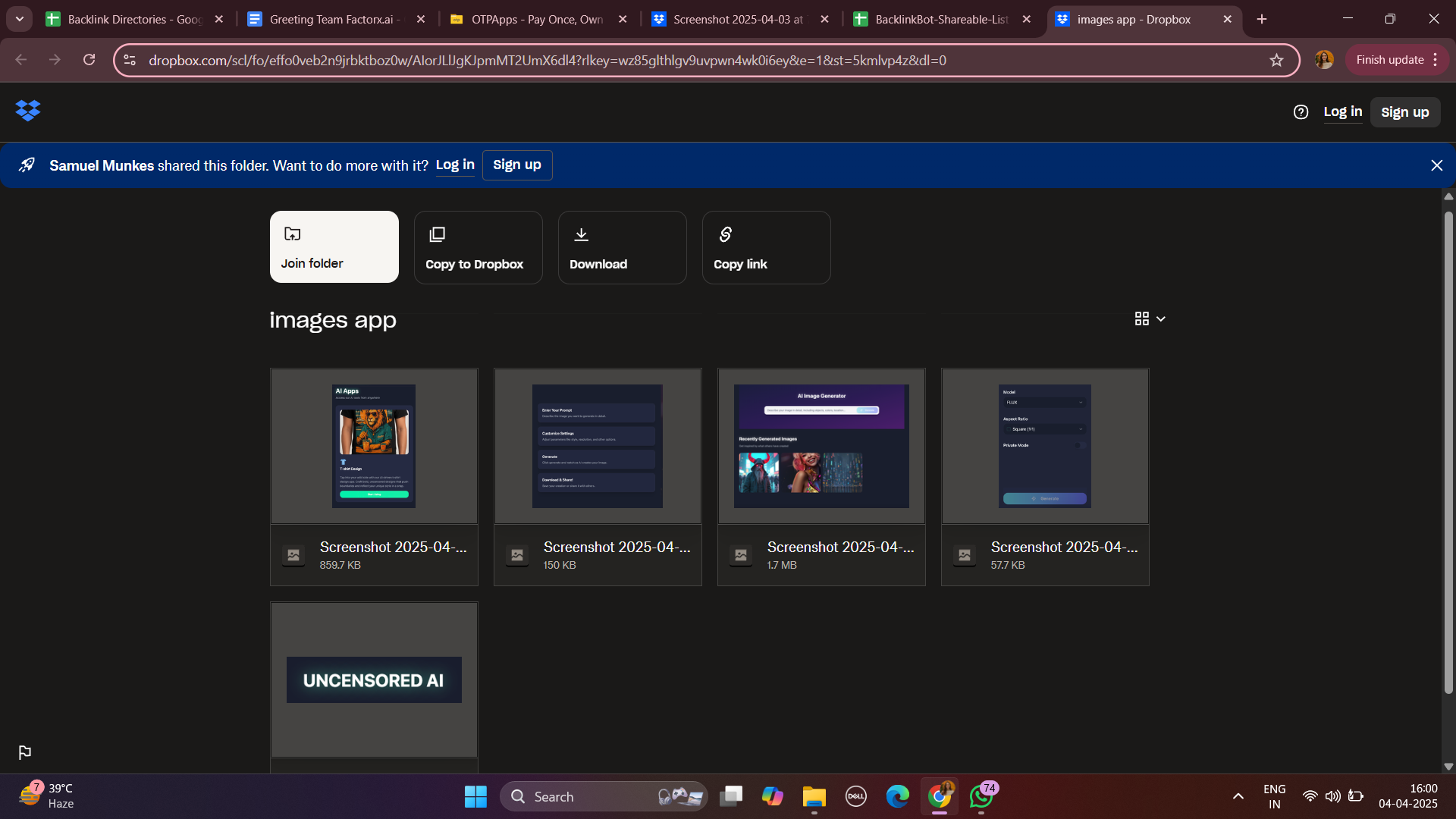
Task: Open the Model settings screenshot thumbnail
Action: point(1045,446)
